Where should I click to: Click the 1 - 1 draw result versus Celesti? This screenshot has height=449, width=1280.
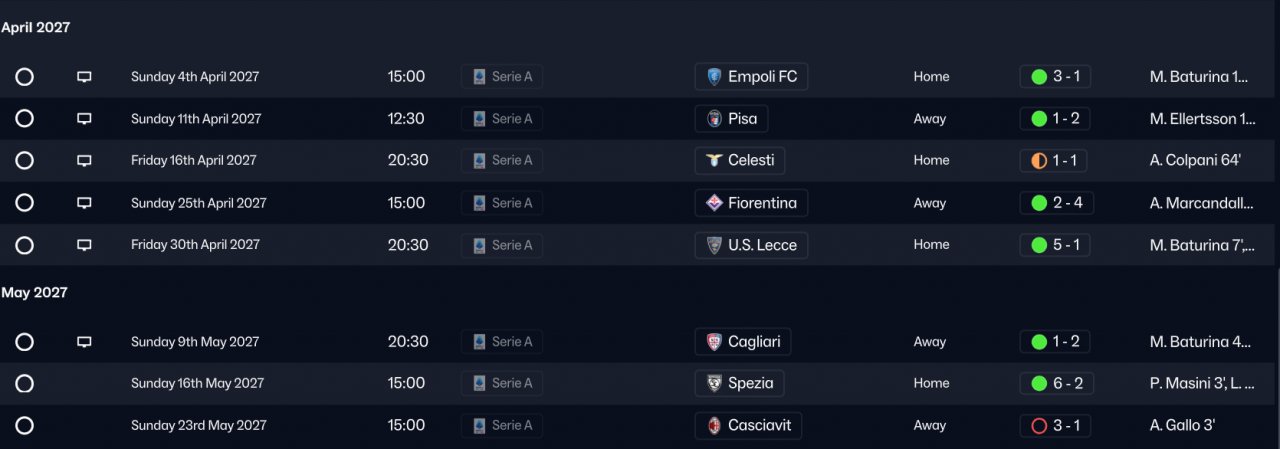pos(1055,161)
